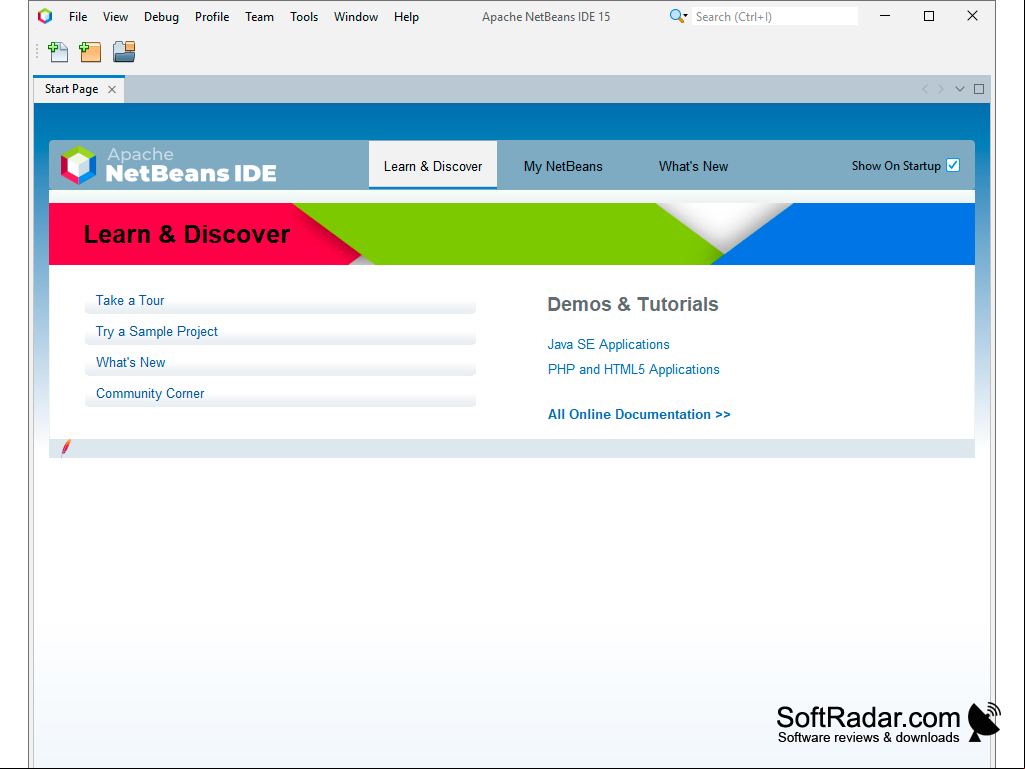Focus the Search (Ctrl+I) field
Image resolution: width=1025 pixels, height=769 pixels.
click(x=775, y=16)
